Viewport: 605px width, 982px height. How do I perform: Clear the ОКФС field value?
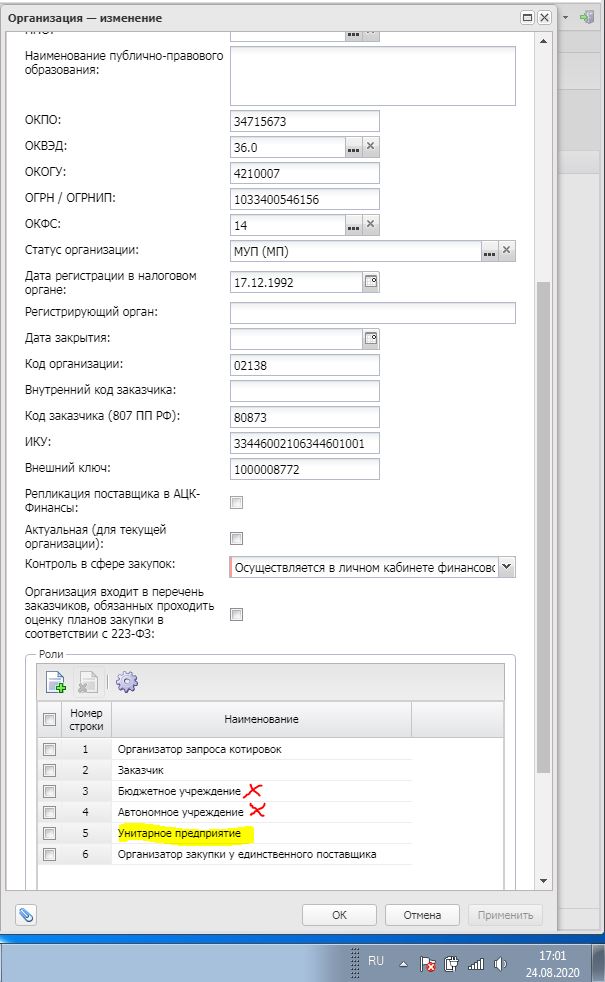tap(370, 225)
